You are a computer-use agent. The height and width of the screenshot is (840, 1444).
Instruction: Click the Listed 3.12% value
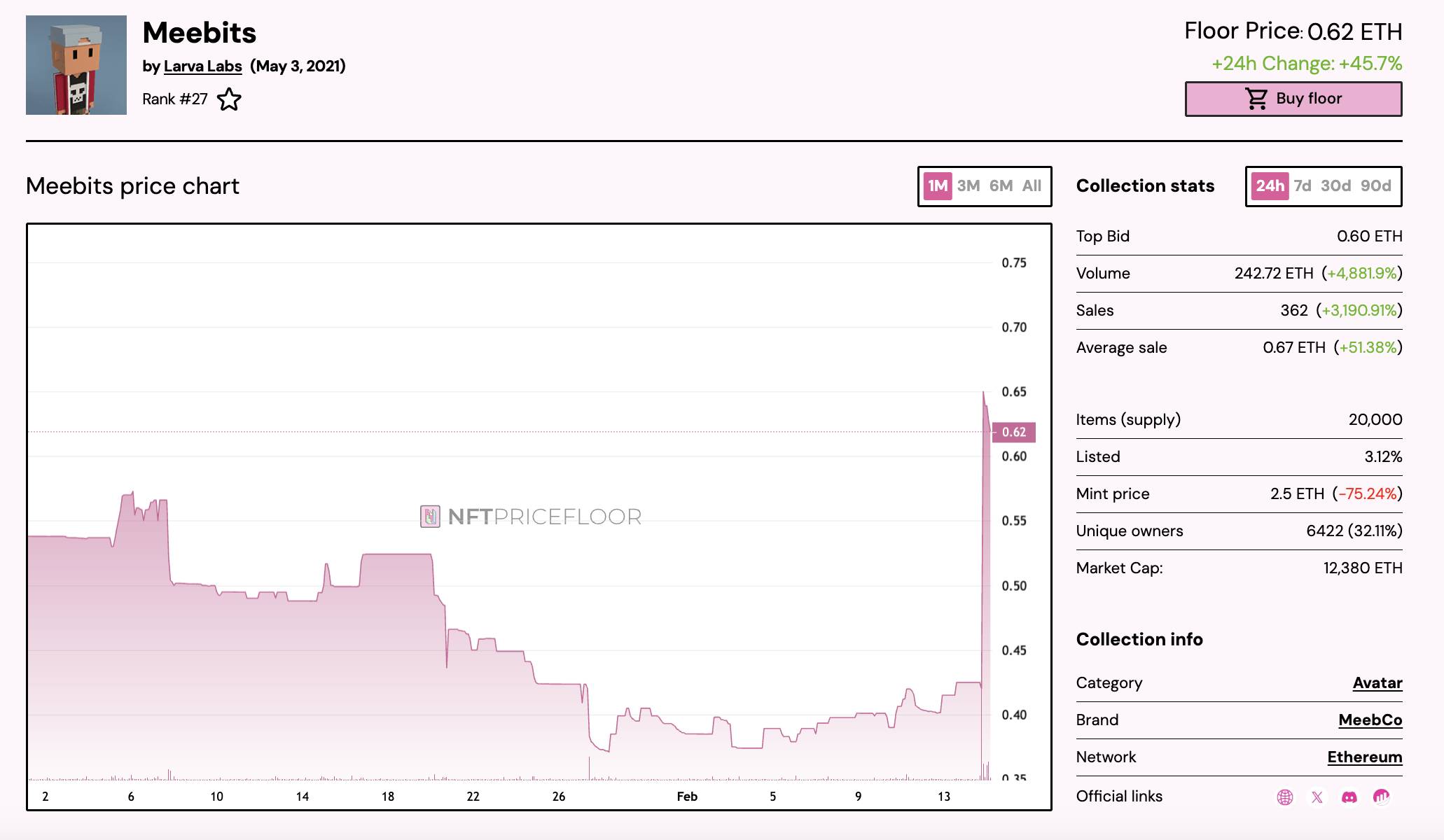click(1383, 457)
